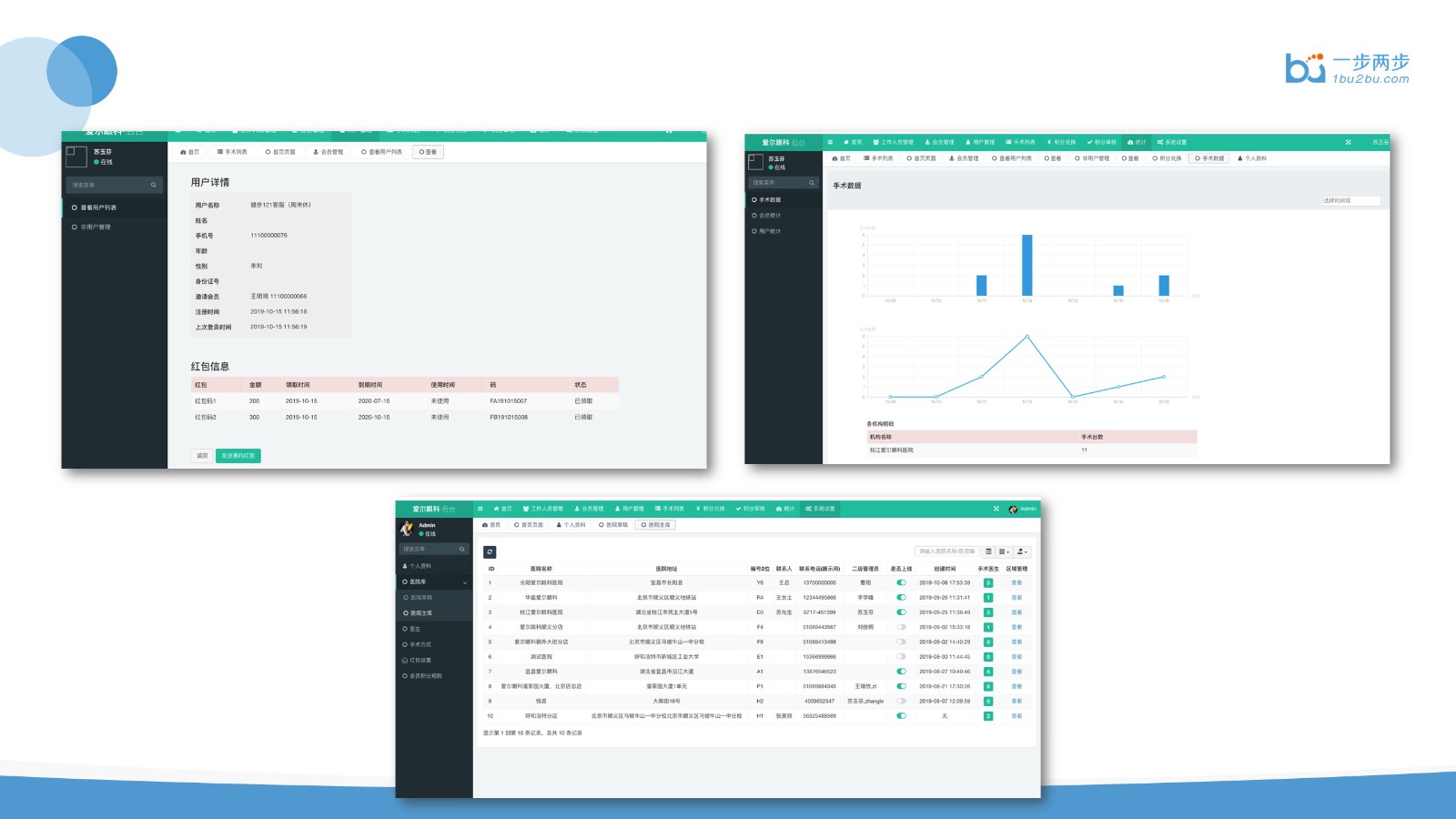Select 医生 item in hospital sidebar
The height and width of the screenshot is (819, 1456).
[434, 629]
